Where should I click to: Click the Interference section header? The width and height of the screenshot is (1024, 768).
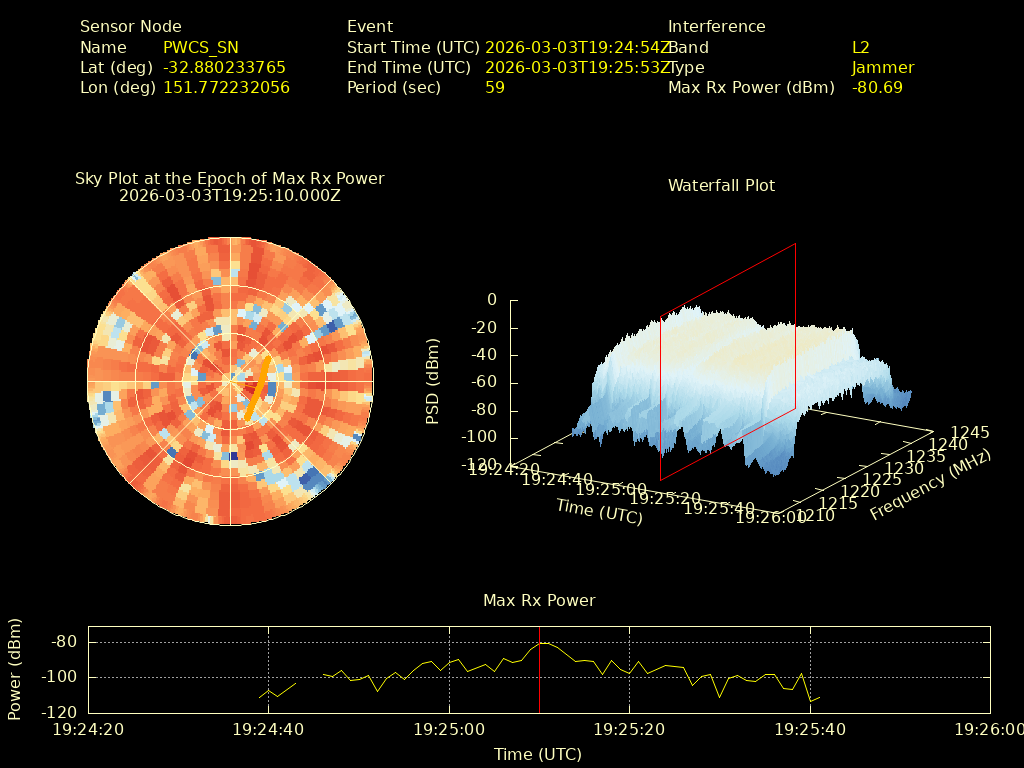pyautogui.click(x=716, y=27)
